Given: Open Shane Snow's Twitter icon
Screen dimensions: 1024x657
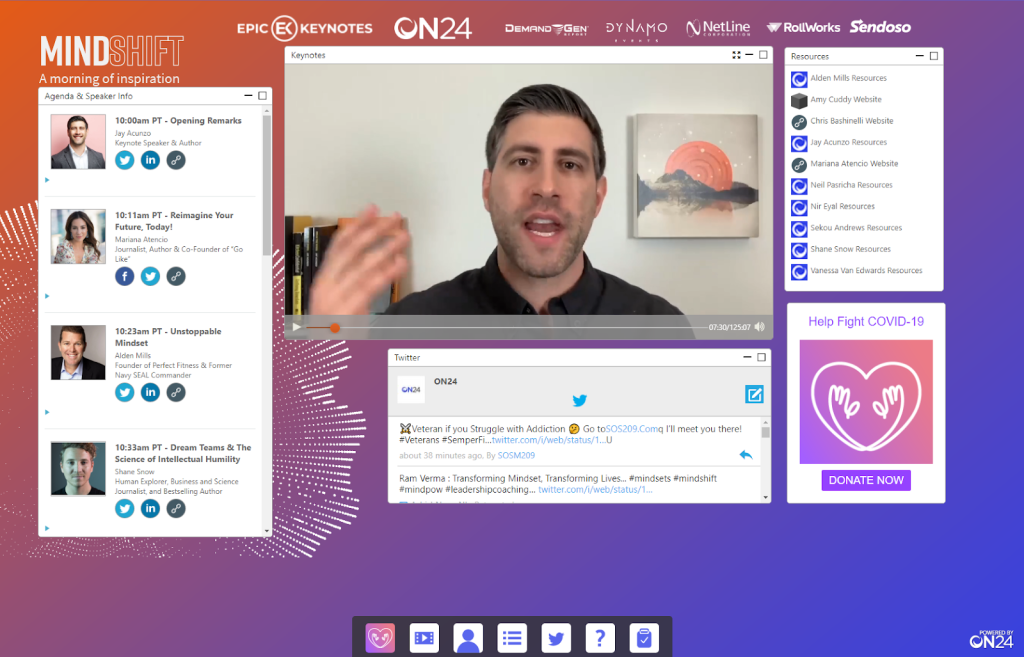Looking at the screenshot, I should (x=125, y=509).
